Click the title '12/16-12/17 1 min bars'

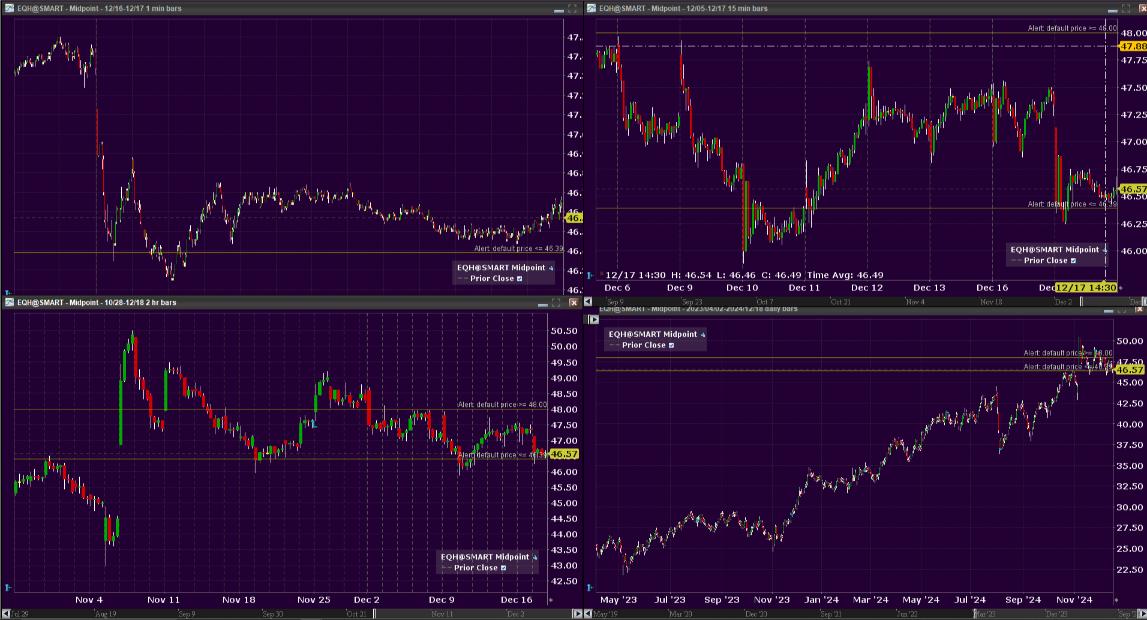click(141, 9)
